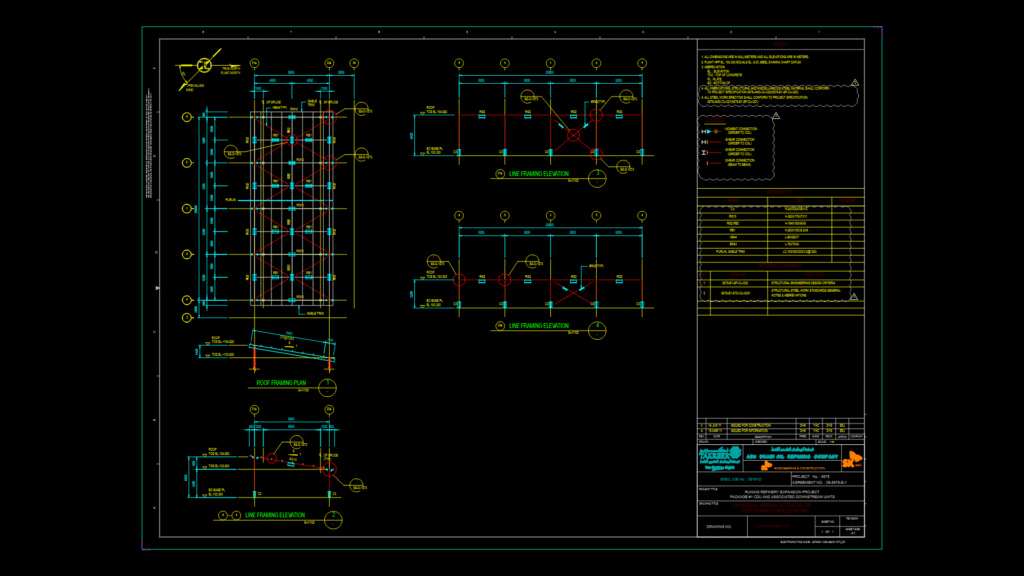This screenshot has width=1024, height=576.
Task: Select the AGREEMENT NO. text
Action: point(820,483)
